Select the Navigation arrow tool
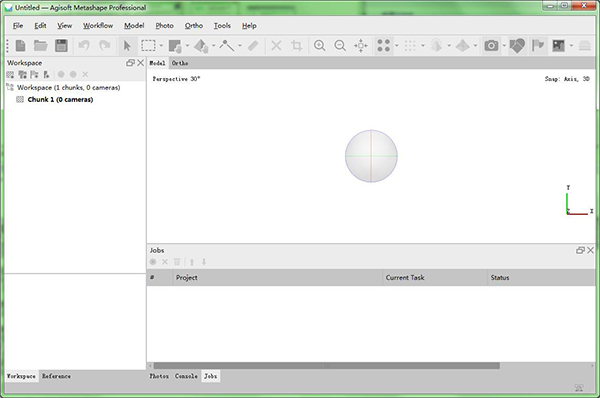This screenshot has height=398, width=600. [x=127, y=46]
